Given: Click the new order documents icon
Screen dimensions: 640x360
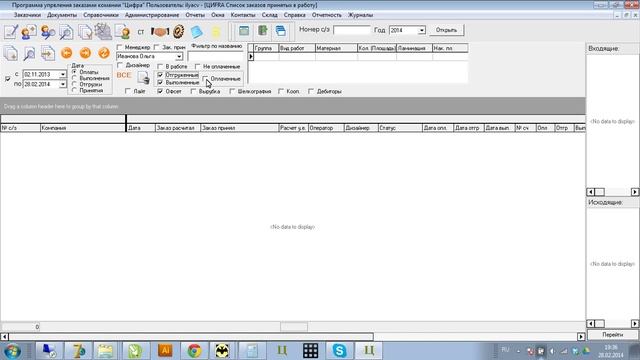Looking at the screenshot, I should (x=11, y=53).
